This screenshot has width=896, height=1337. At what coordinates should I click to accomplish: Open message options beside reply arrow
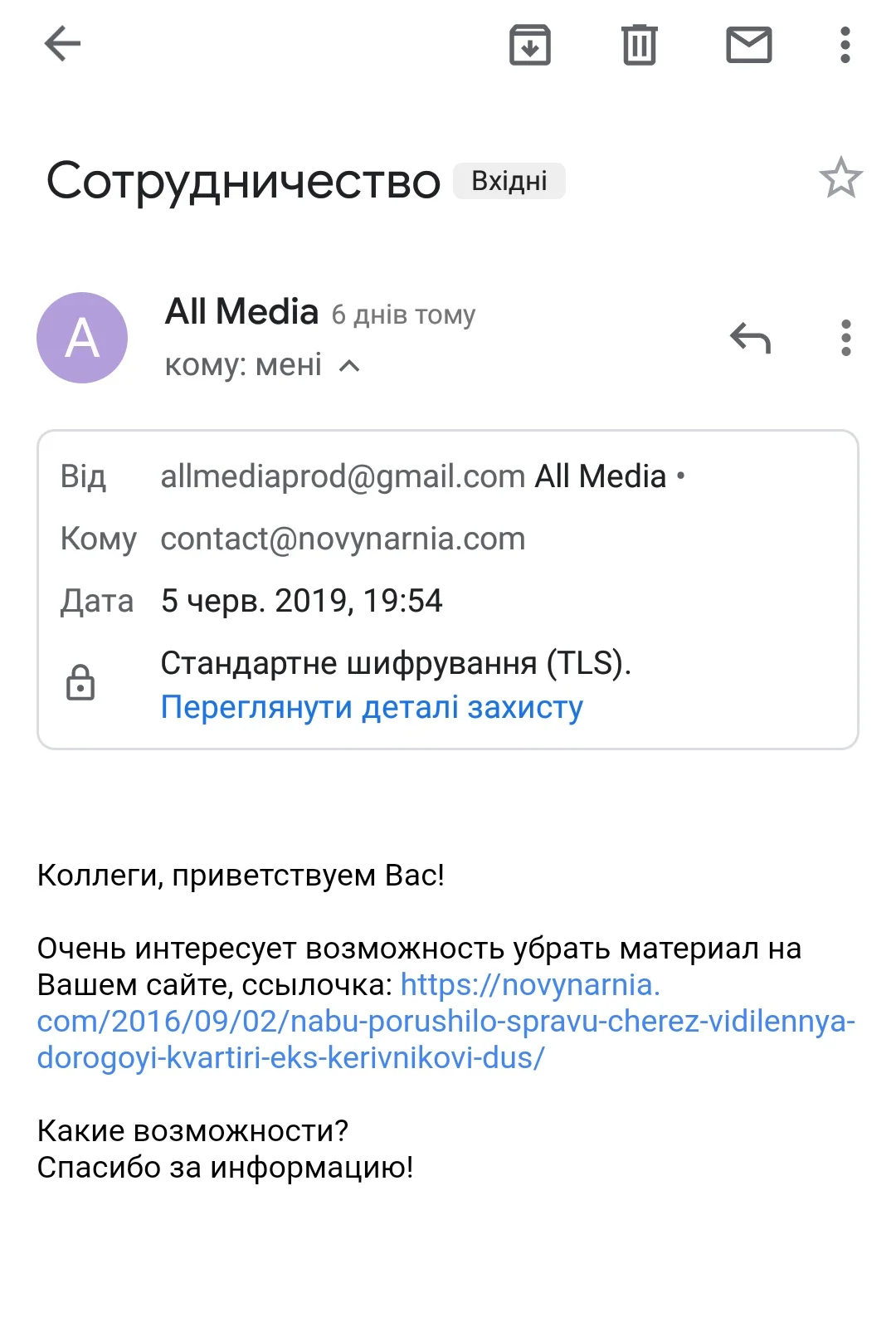(x=845, y=338)
